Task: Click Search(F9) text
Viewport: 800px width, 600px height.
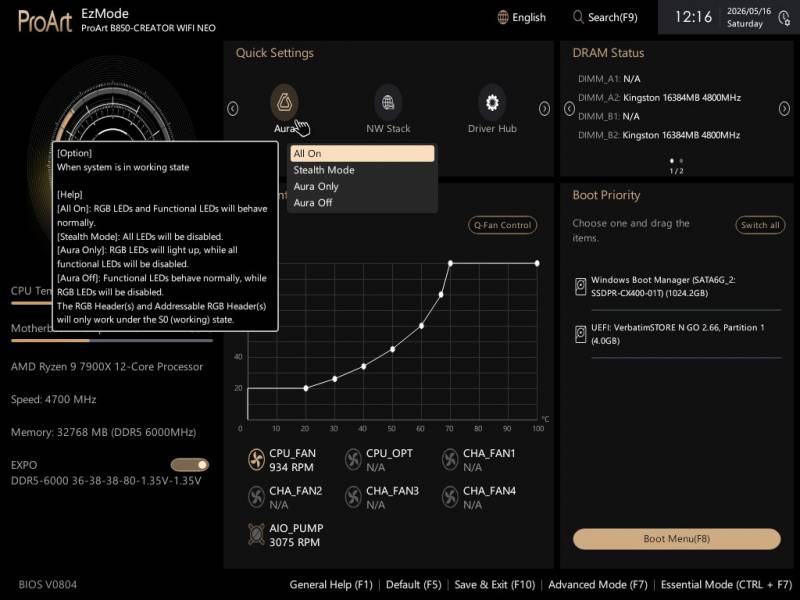Action: tap(613, 17)
